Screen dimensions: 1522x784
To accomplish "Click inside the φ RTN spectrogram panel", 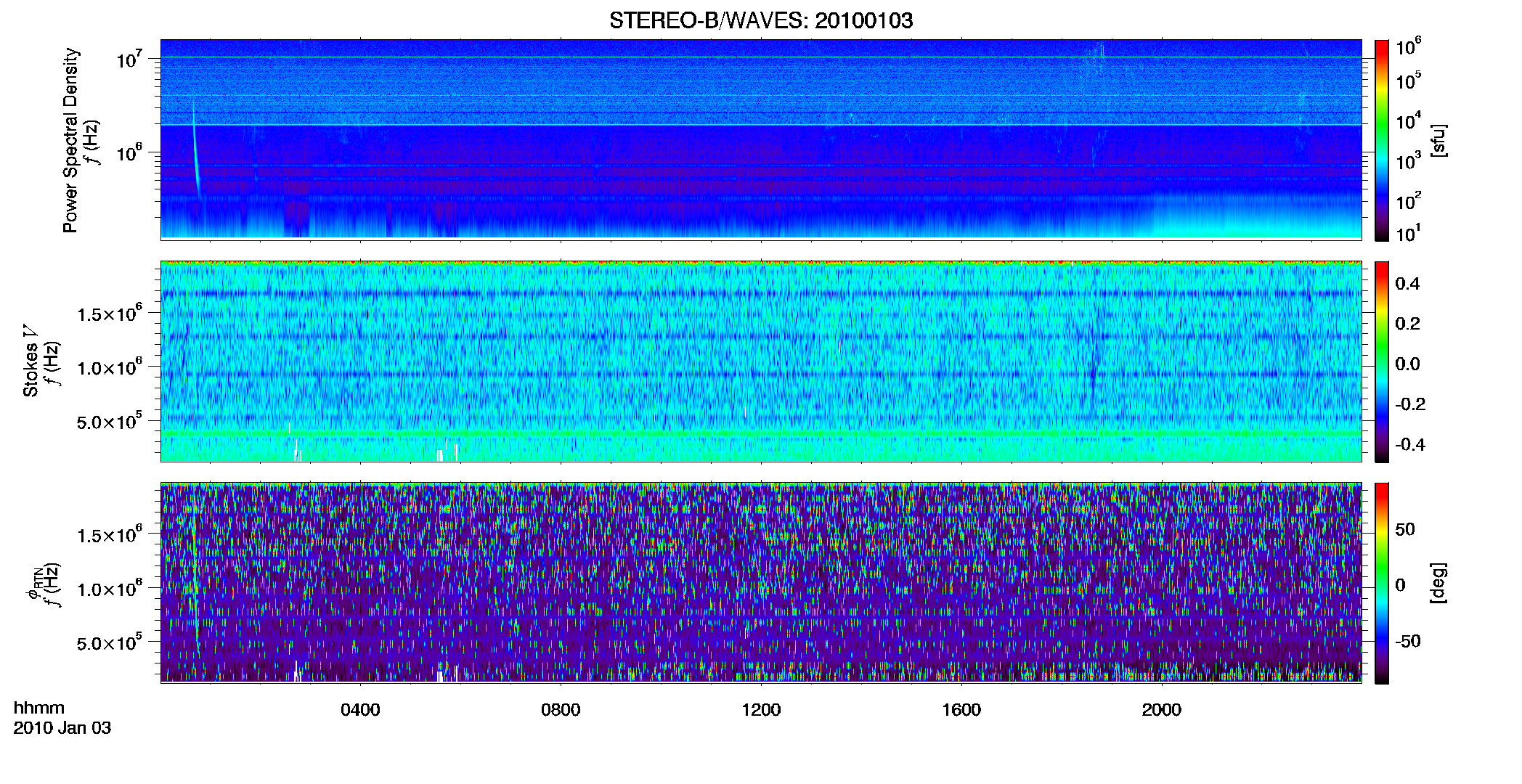I will click(x=761, y=583).
